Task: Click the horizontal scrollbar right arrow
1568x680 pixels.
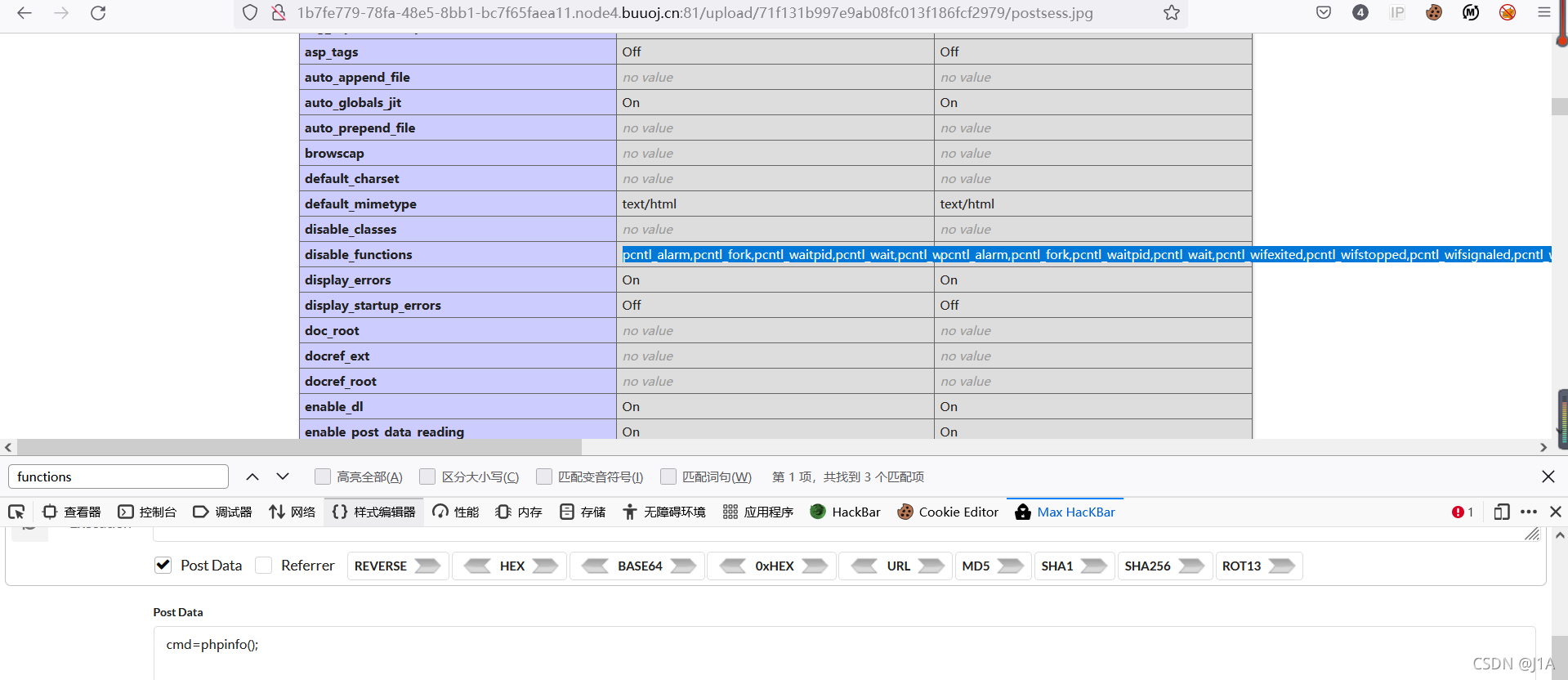Action: pyautogui.click(x=1543, y=447)
